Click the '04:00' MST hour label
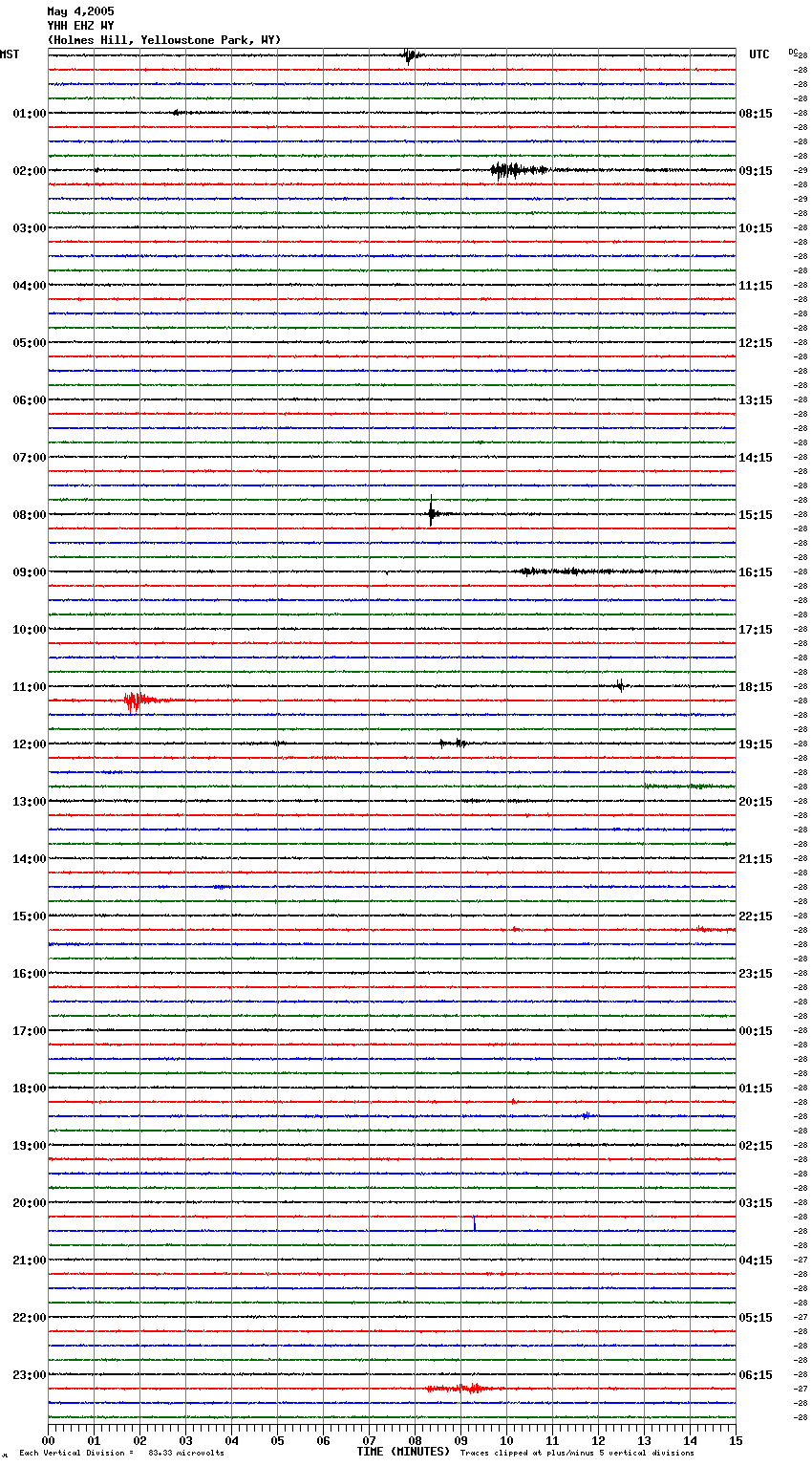The height and width of the screenshot is (1466, 812). [x=29, y=286]
